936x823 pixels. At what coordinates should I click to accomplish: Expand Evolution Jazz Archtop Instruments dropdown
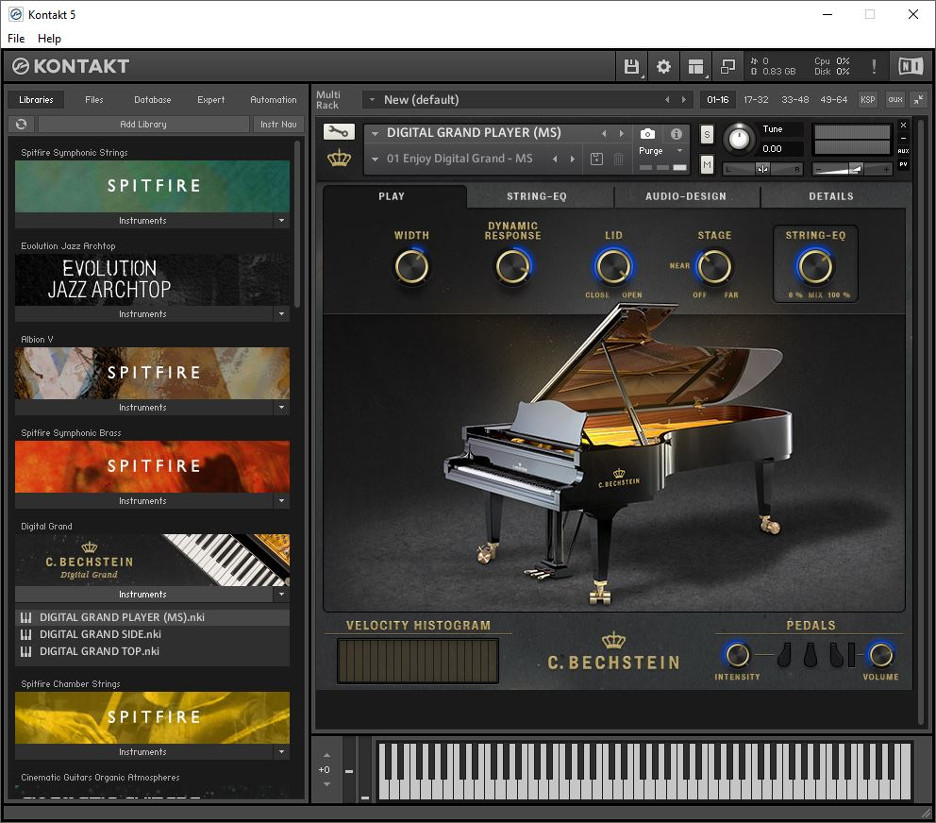[x=281, y=314]
